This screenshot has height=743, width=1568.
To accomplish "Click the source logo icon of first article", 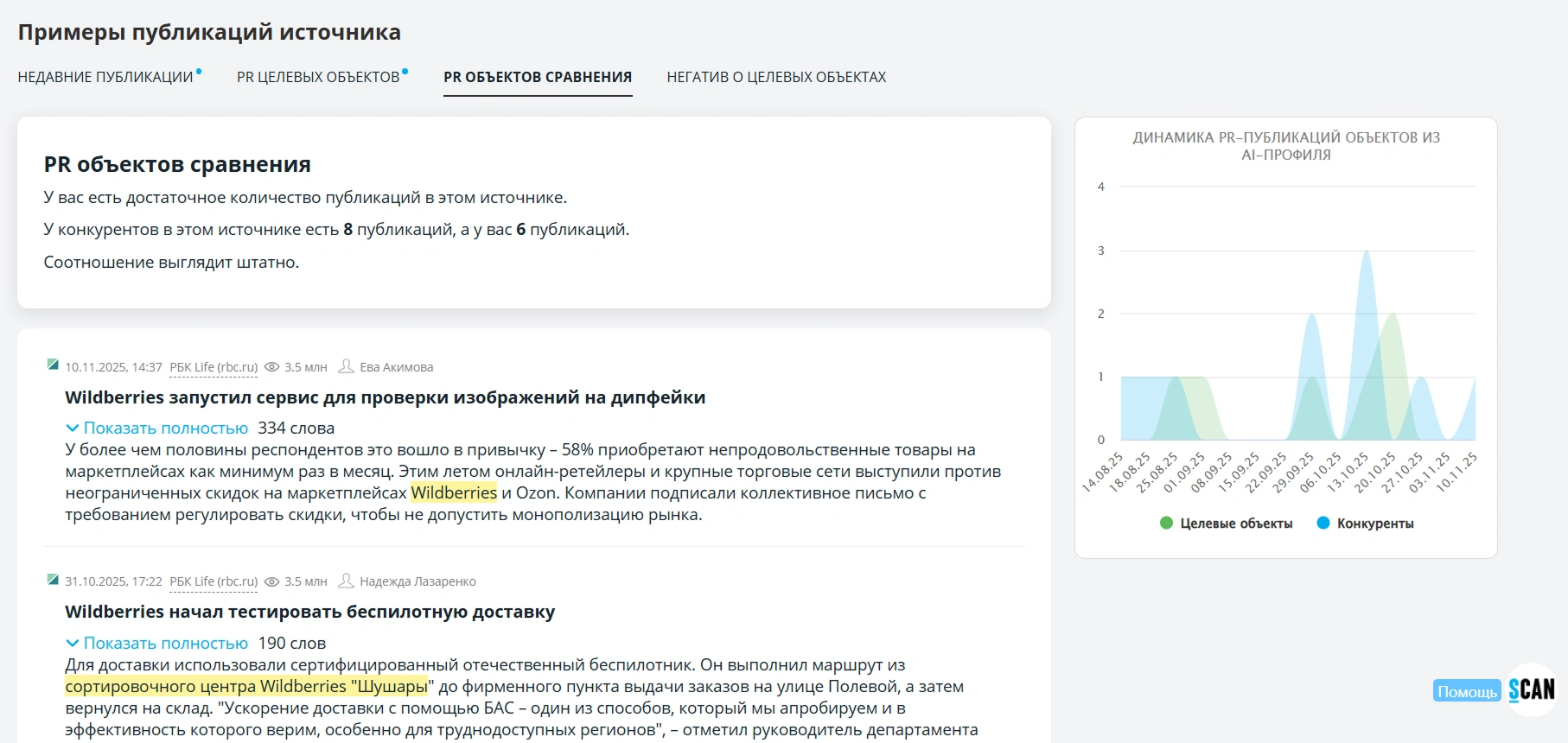I will pos(53,365).
